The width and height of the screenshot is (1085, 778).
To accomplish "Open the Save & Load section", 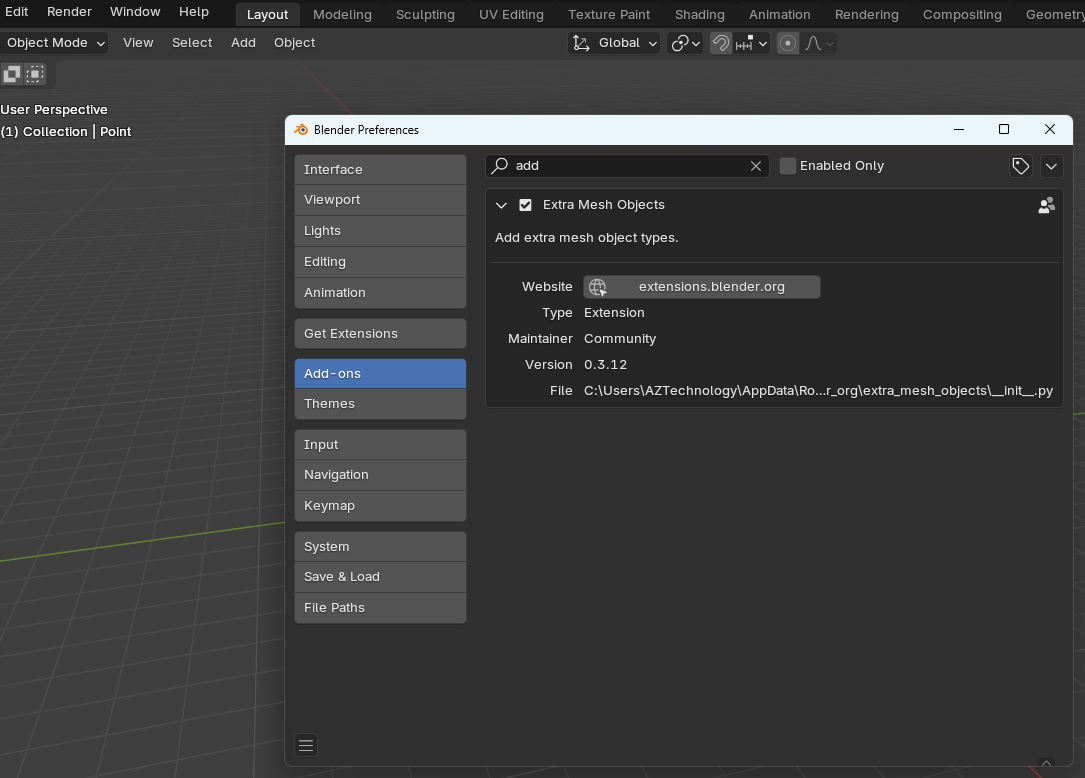I will click(380, 577).
